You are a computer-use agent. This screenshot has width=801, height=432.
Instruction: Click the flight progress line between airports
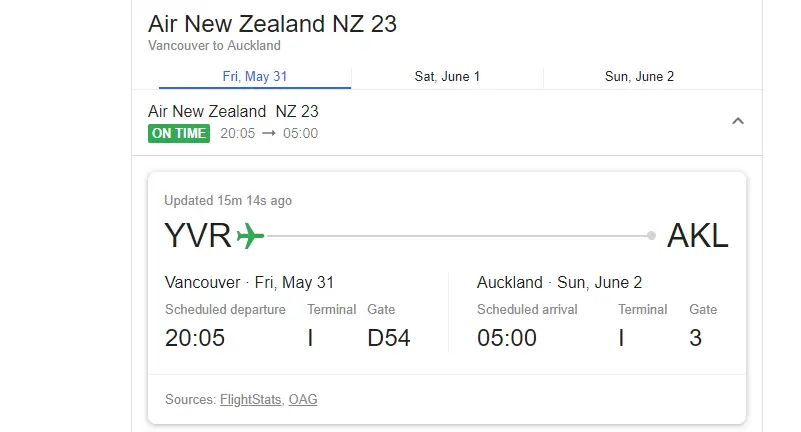pyautogui.click(x=457, y=236)
